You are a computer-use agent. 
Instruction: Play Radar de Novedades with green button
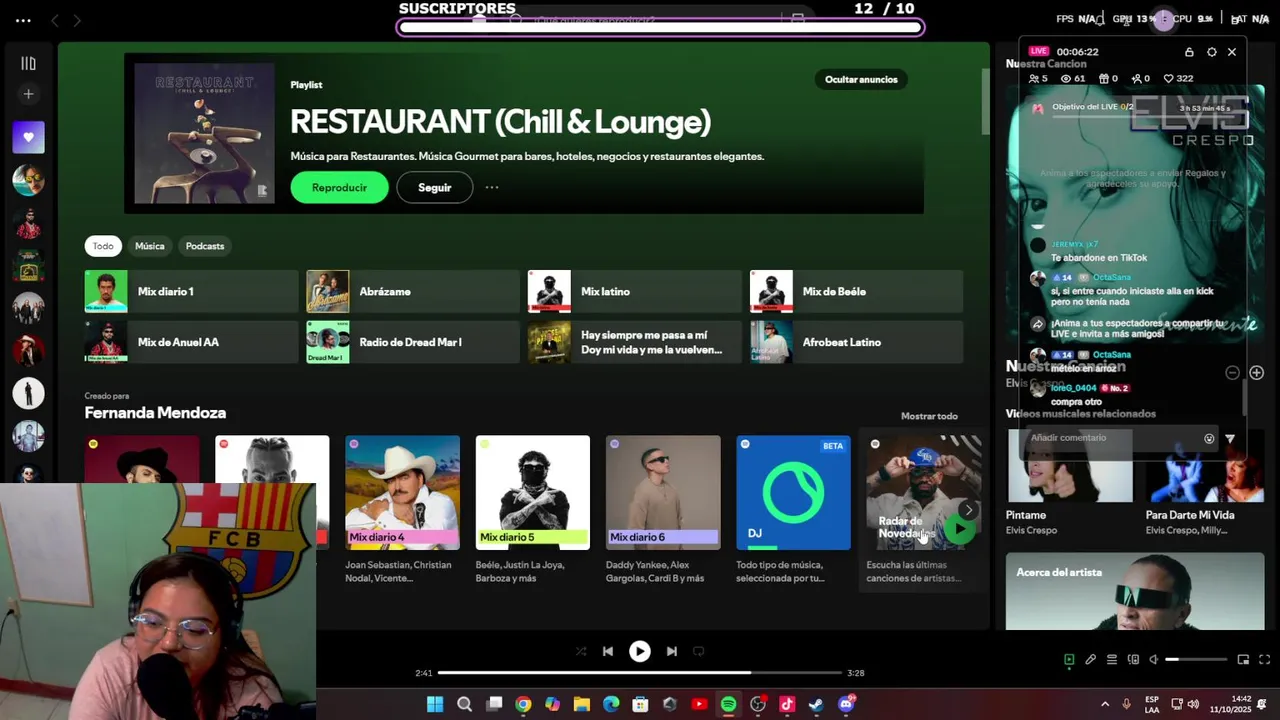coord(959,529)
